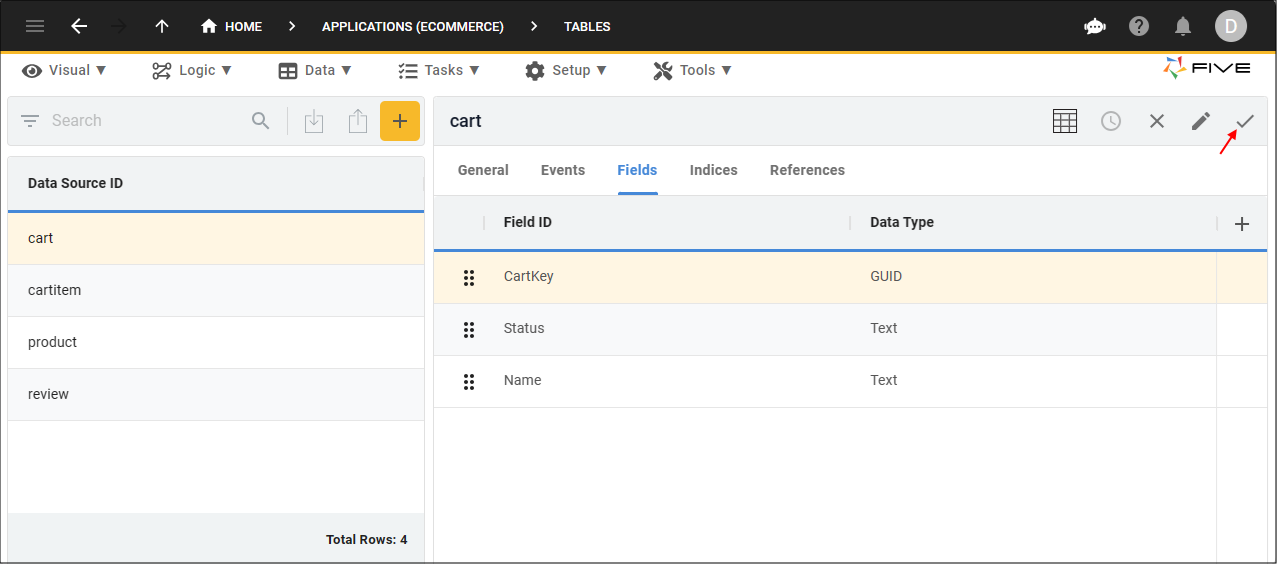This screenshot has width=1277, height=564.
Task: Open the Data menu dropdown
Action: point(315,70)
